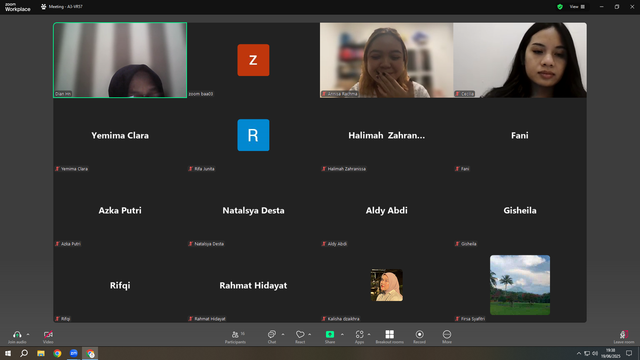The height and width of the screenshot is (360, 640).
Task: Click the Join audio headphone icon
Action: pos(17,334)
